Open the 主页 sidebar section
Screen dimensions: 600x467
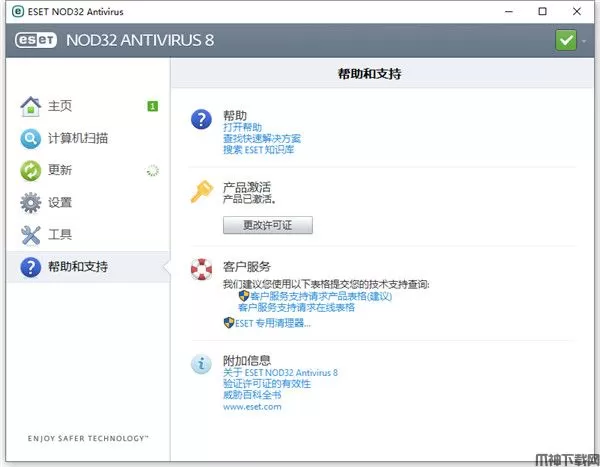60,106
